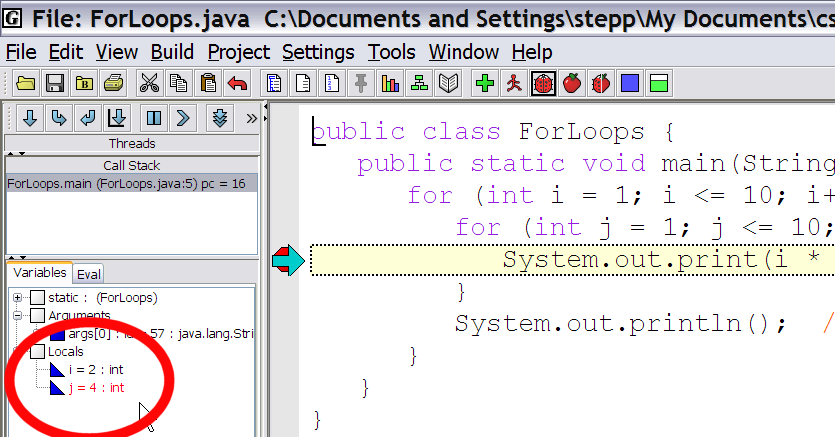Toggle the Locals node checkbox
This screenshot has height=437, width=835.
tap(38, 352)
